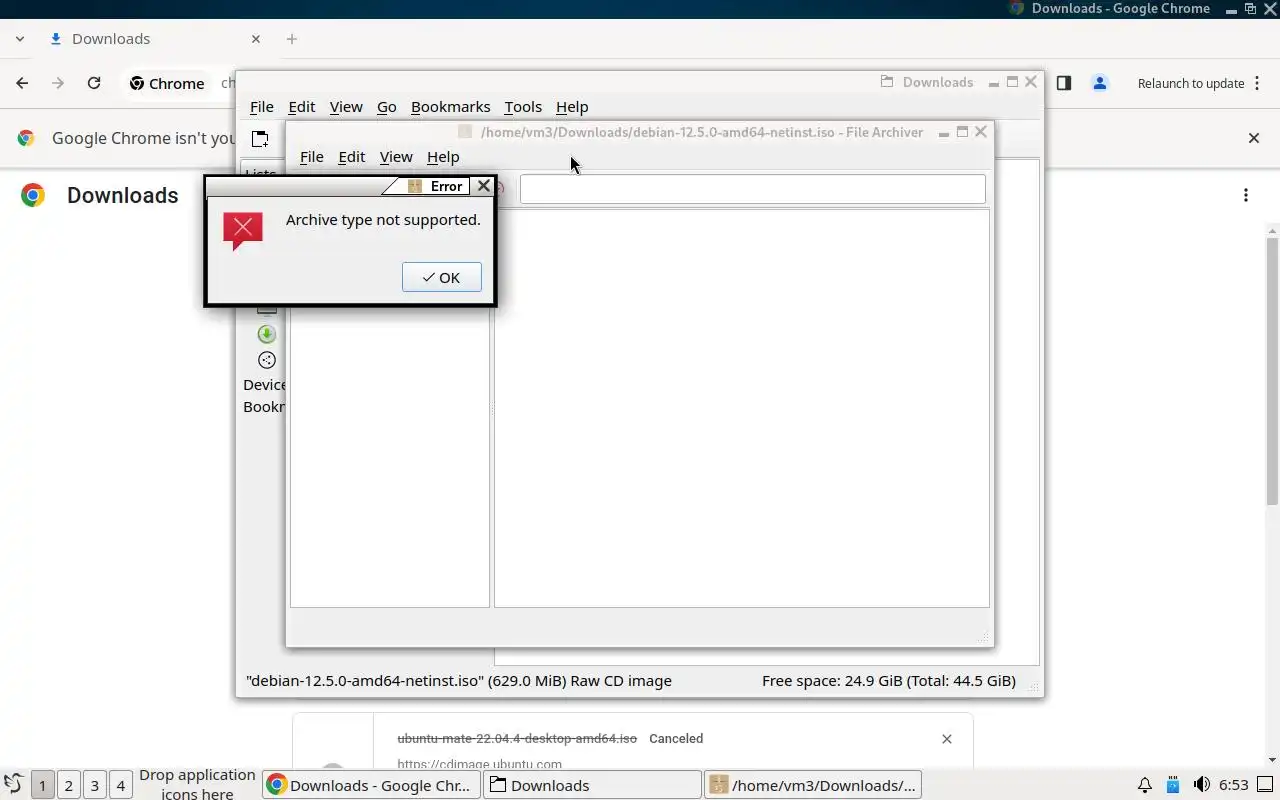Click the show desktop icon at panel end
1280x800 pixels.
pyautogui.click(x=1266, y=785)
